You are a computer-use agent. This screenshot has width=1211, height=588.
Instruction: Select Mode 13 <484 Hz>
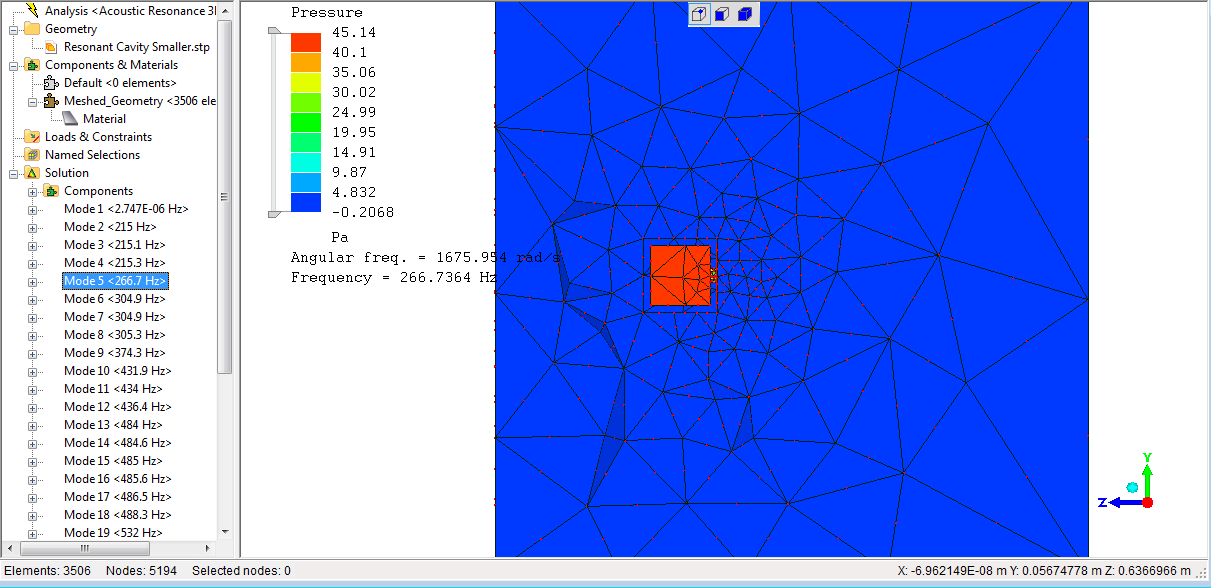[x=114, y=425]
